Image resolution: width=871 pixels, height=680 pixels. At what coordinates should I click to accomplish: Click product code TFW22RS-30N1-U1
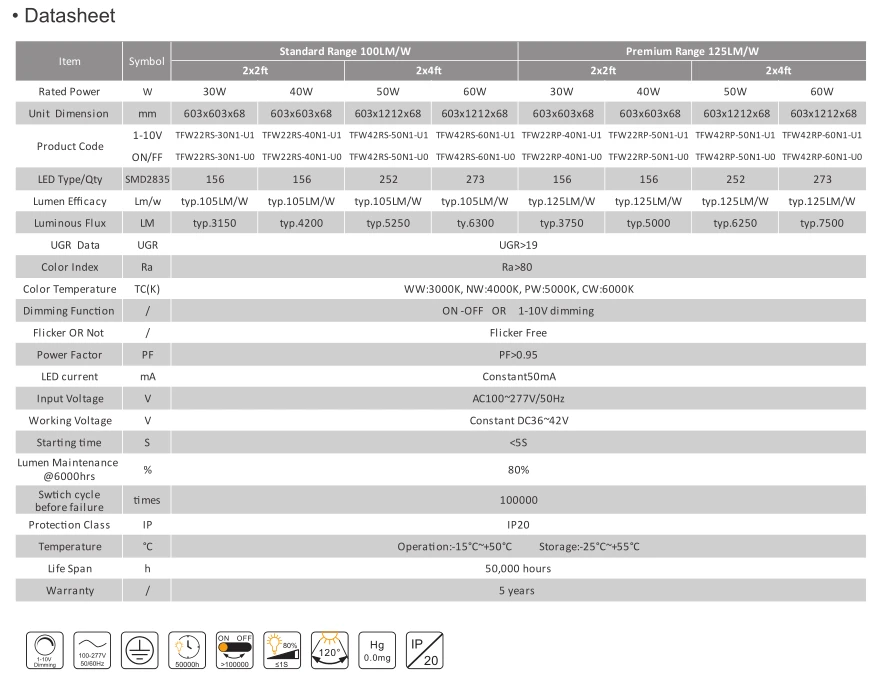coord(214,135)
